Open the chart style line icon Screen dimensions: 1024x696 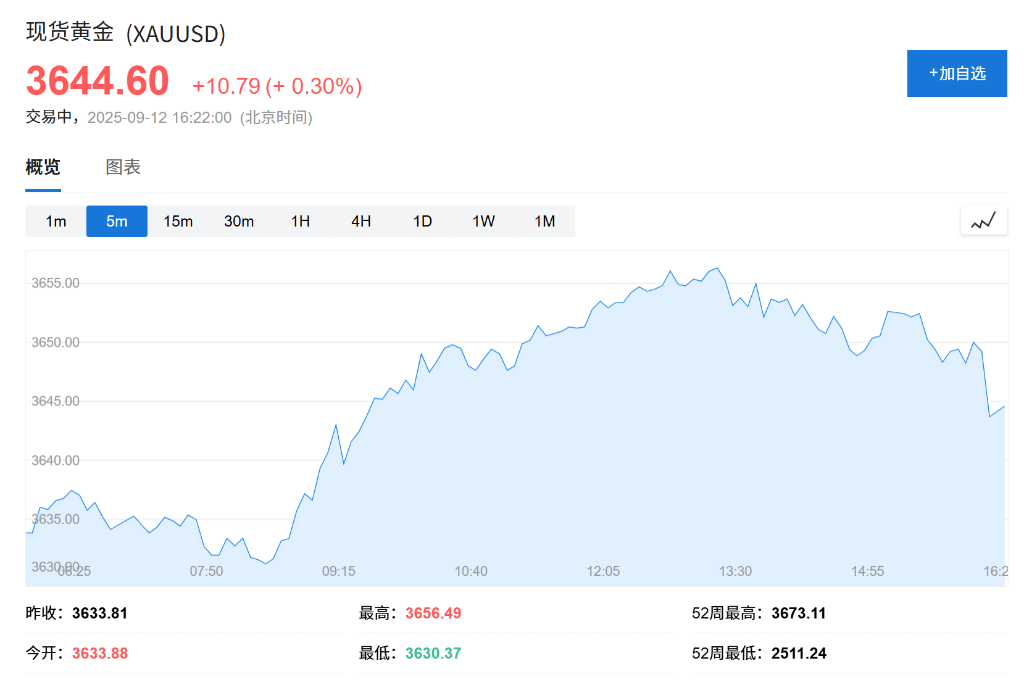pos(983,220)
